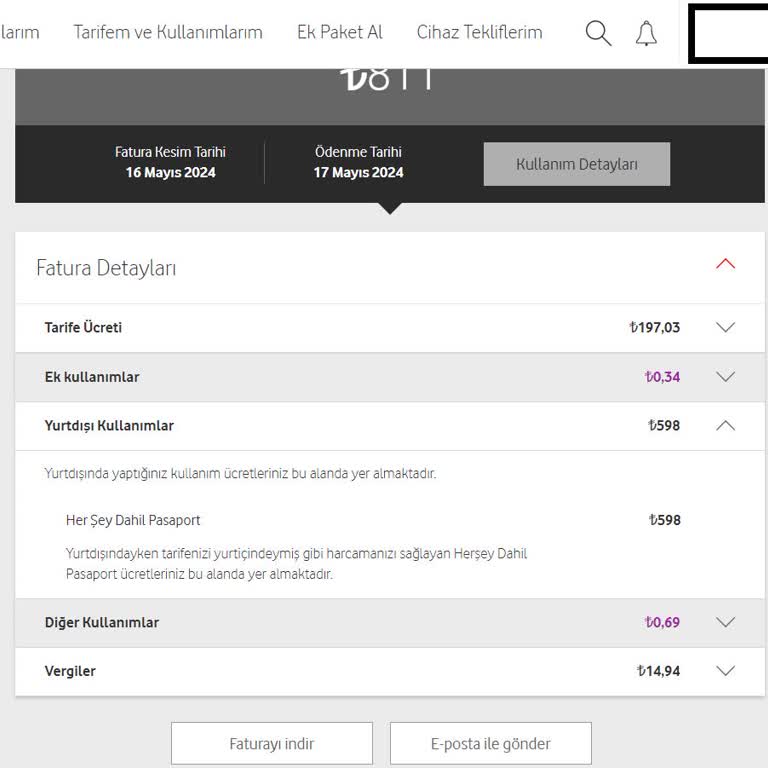Click 16 Mayıs 2024 invoice date
Screen dimensions: 768x768
click(x=170, y=172)
